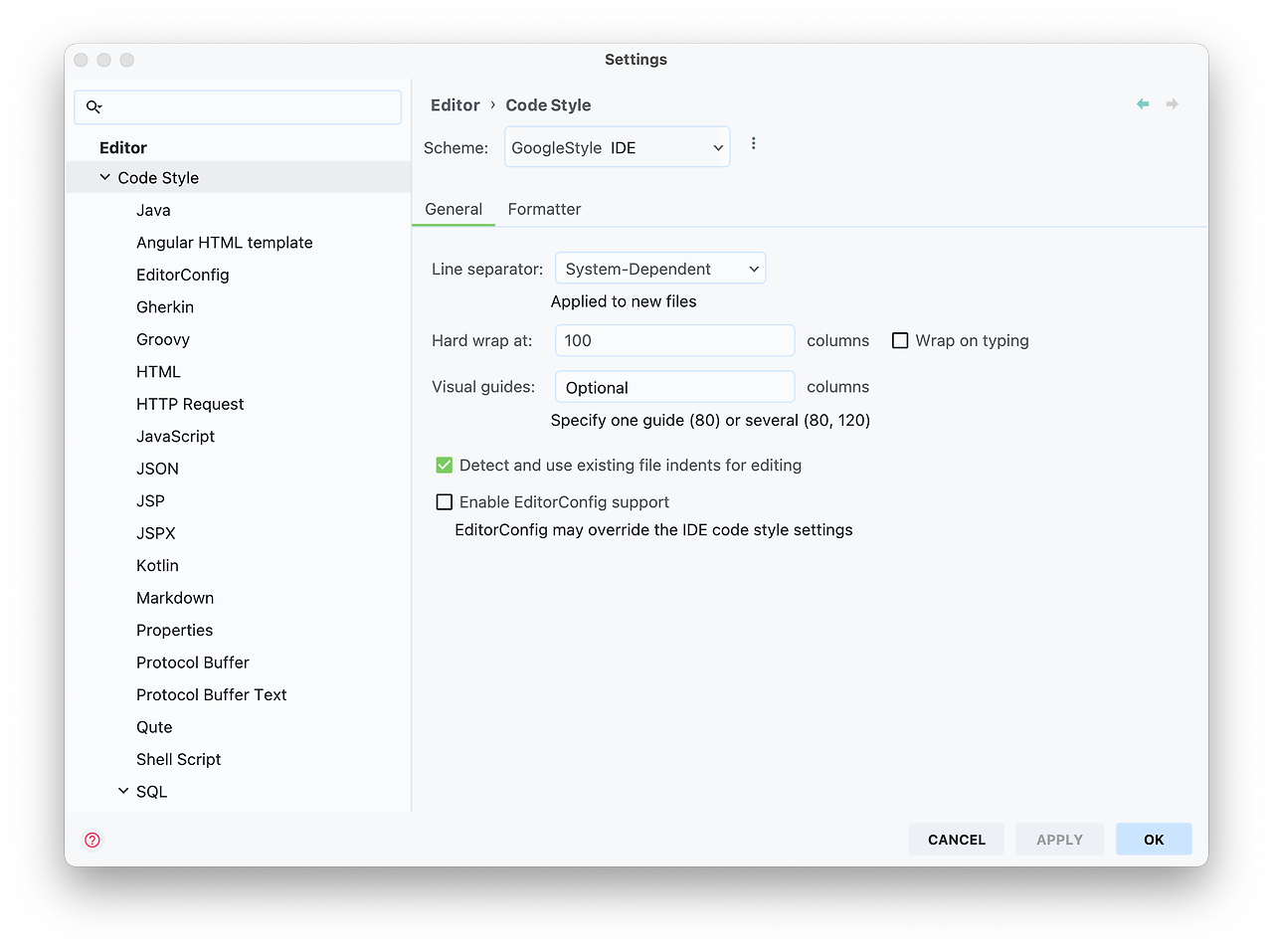Select Qute code style
Image resolution: width=1273 pixels, height=952 pixels.
(154, 727)
